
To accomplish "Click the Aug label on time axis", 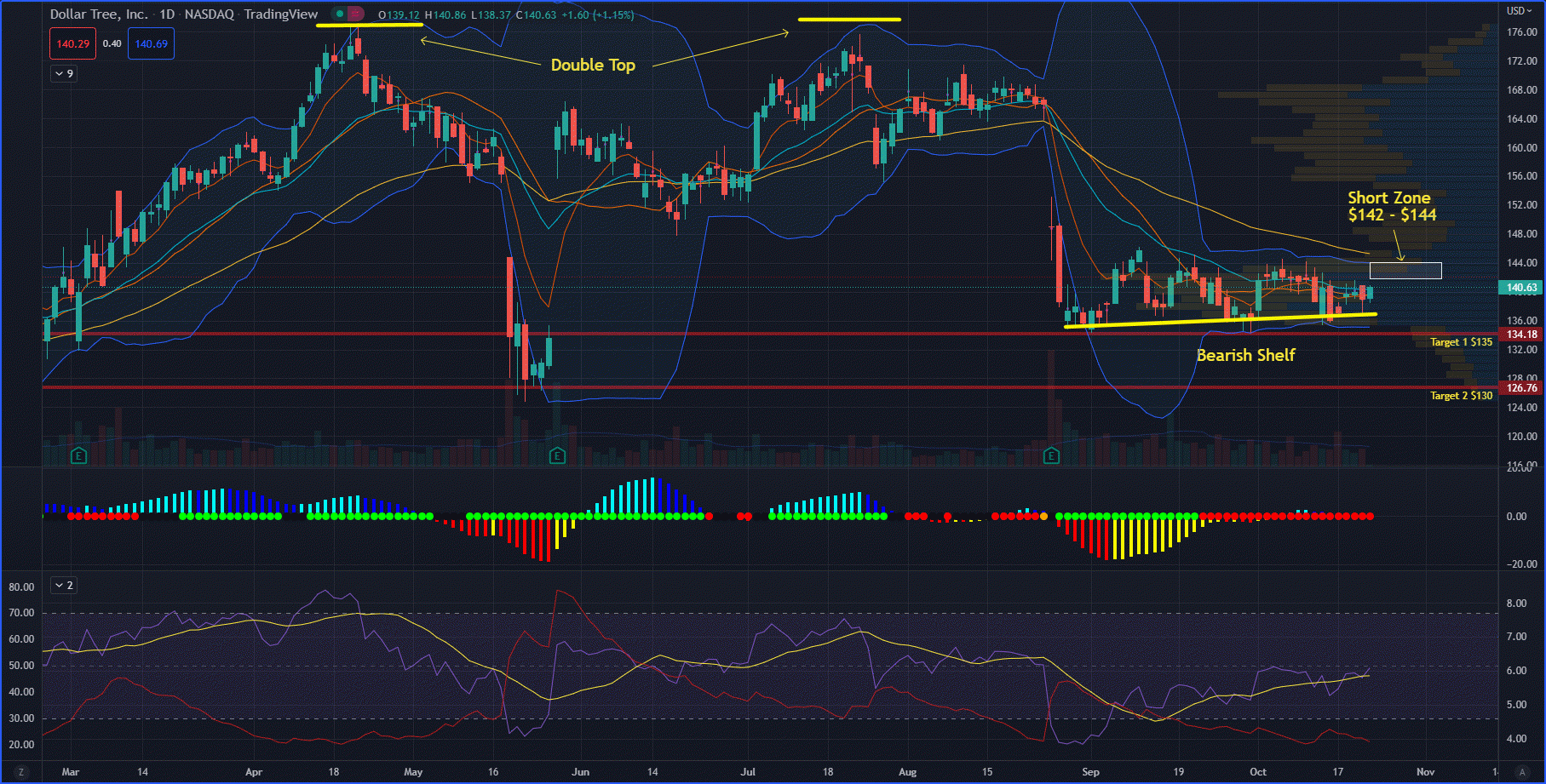I will [908, 772].
